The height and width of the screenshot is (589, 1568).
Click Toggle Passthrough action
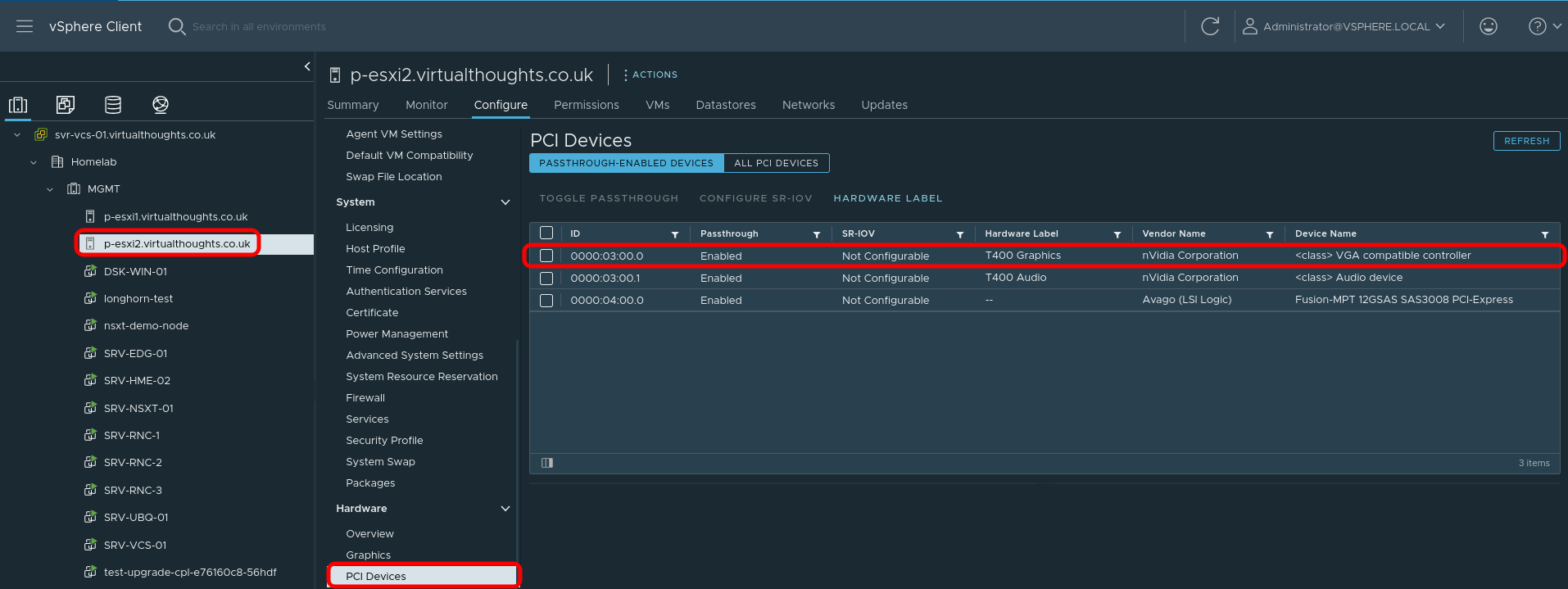609,198
